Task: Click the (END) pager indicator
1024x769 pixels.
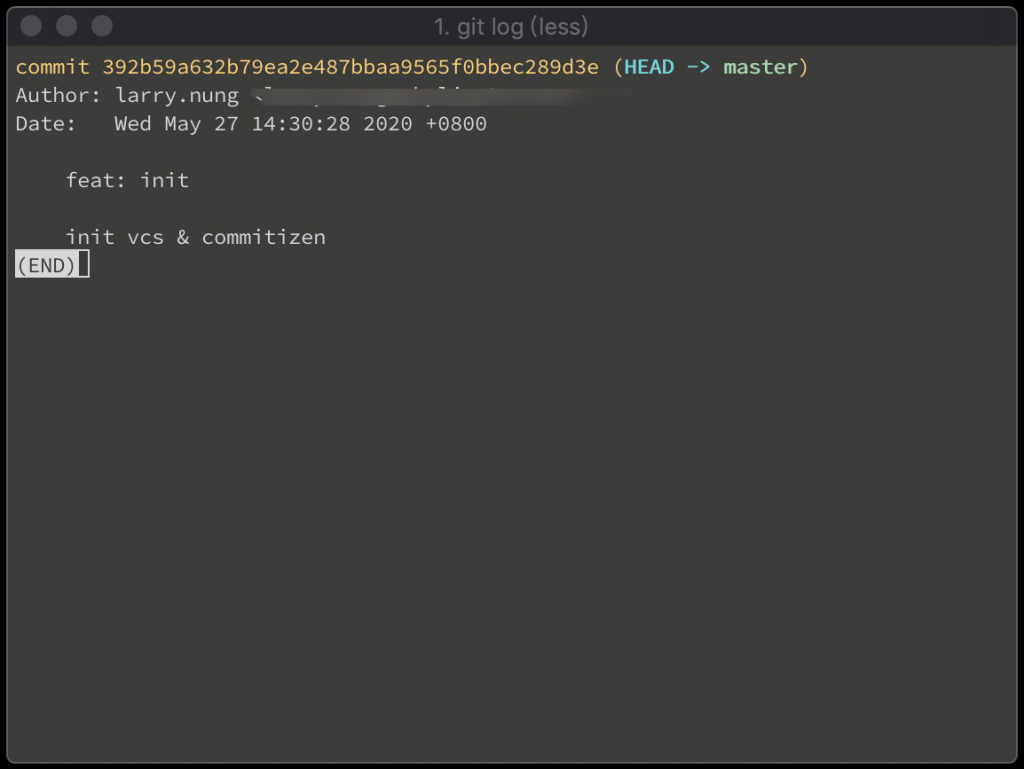Action: 46,265
